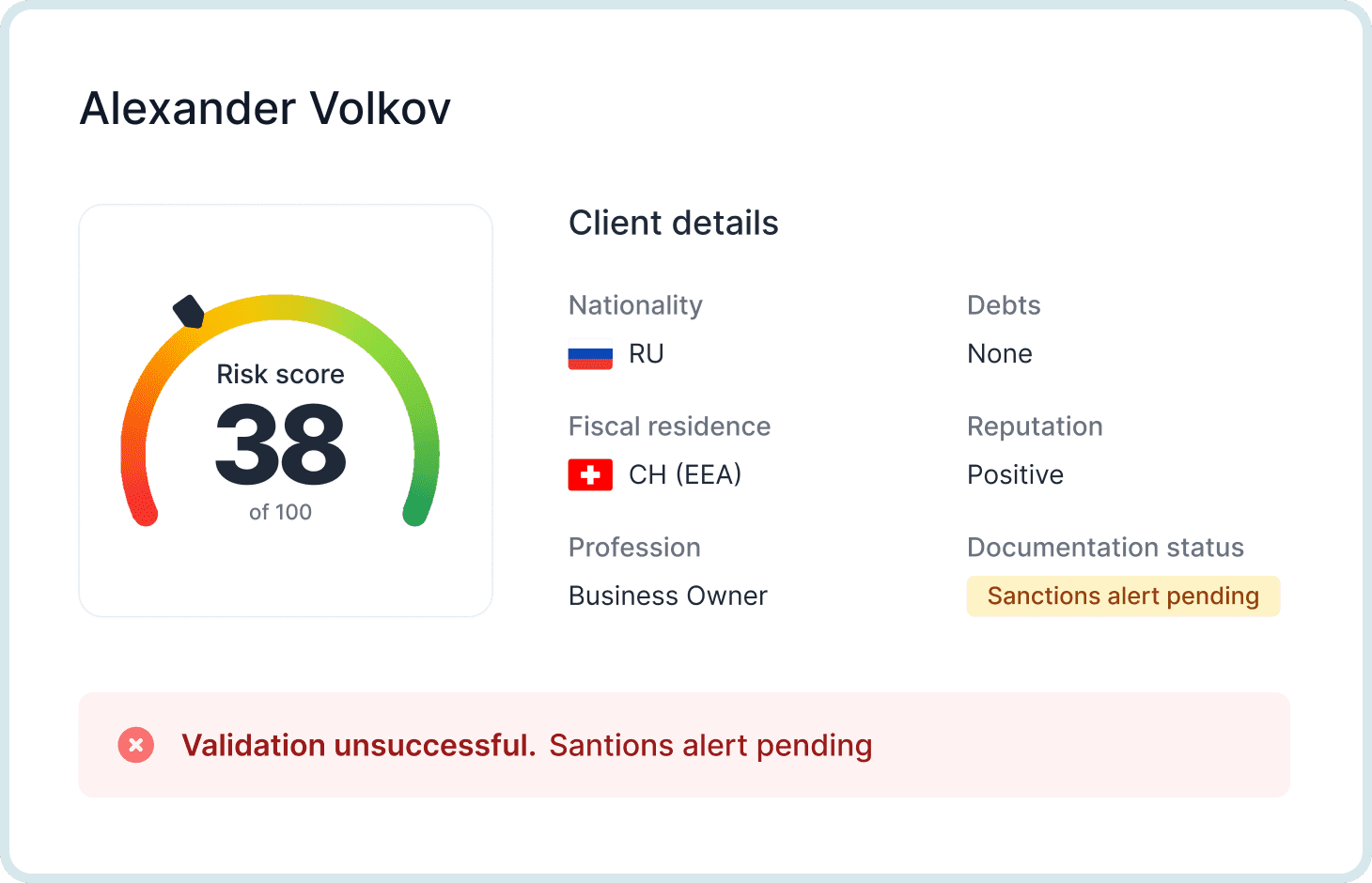This screenshot has height=883, width=1372.
Task: Click the risk score number 38
Action: [280, 444]
